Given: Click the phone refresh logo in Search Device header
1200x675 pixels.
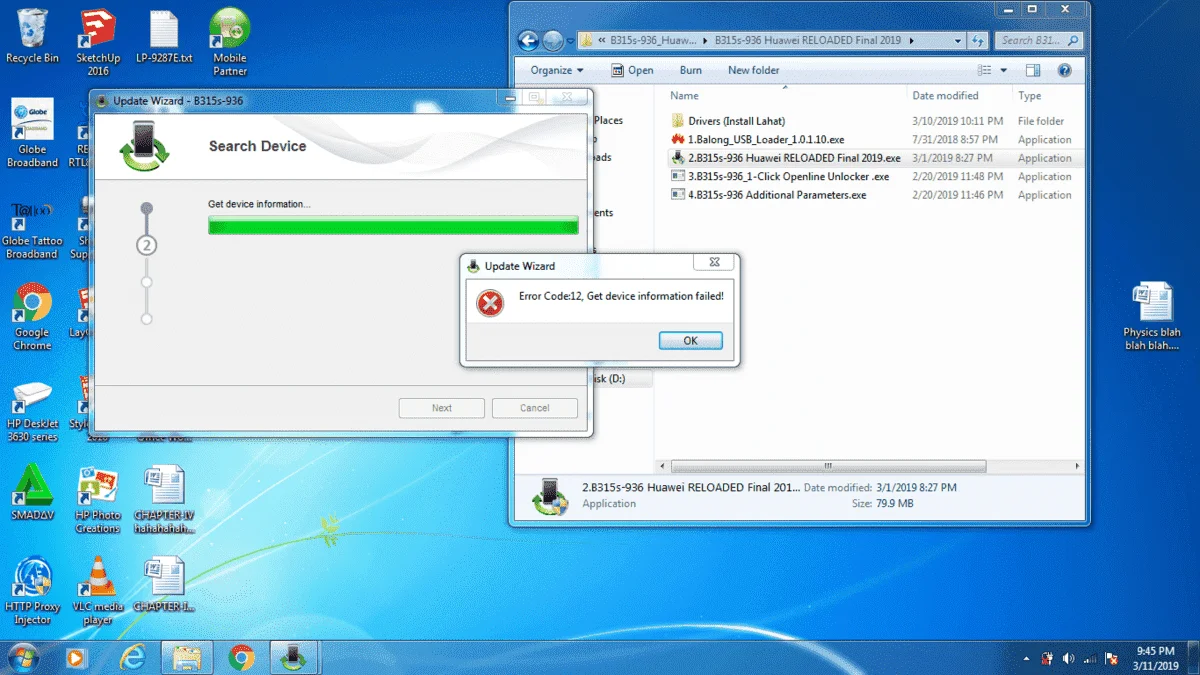Looking at the screenshot, I should 145,146.
